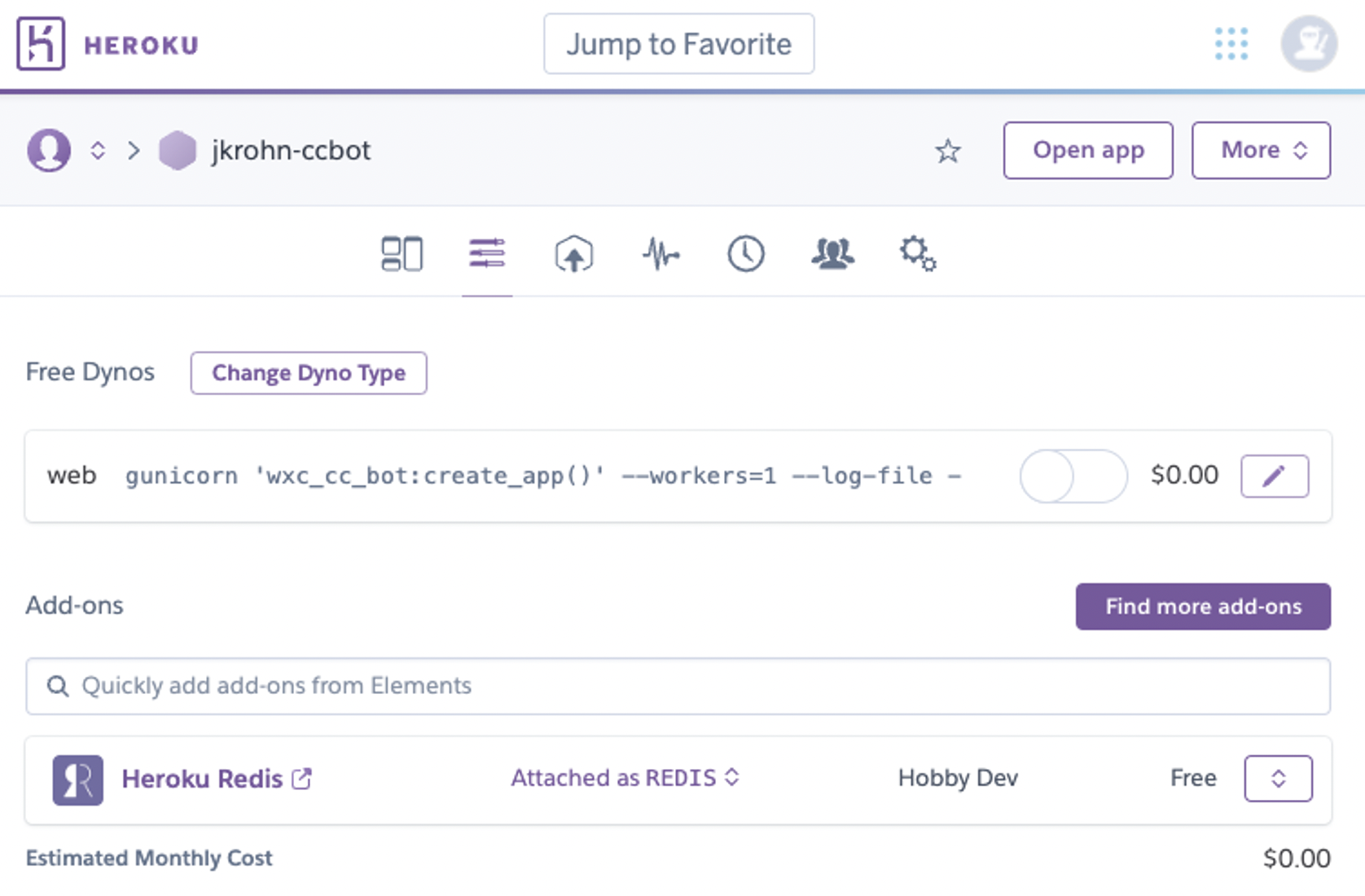The width and height of the screenshot is (1365, 896).
Task: Click the Free price in Redis row
Action: pos(1193,778)
